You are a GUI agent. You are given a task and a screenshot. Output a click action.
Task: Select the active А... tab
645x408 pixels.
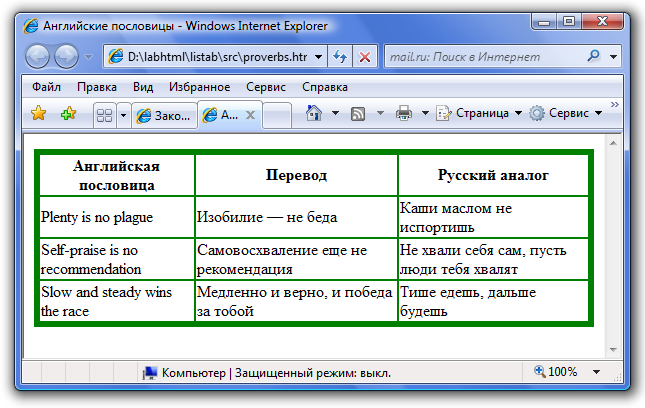click(230, 115)
